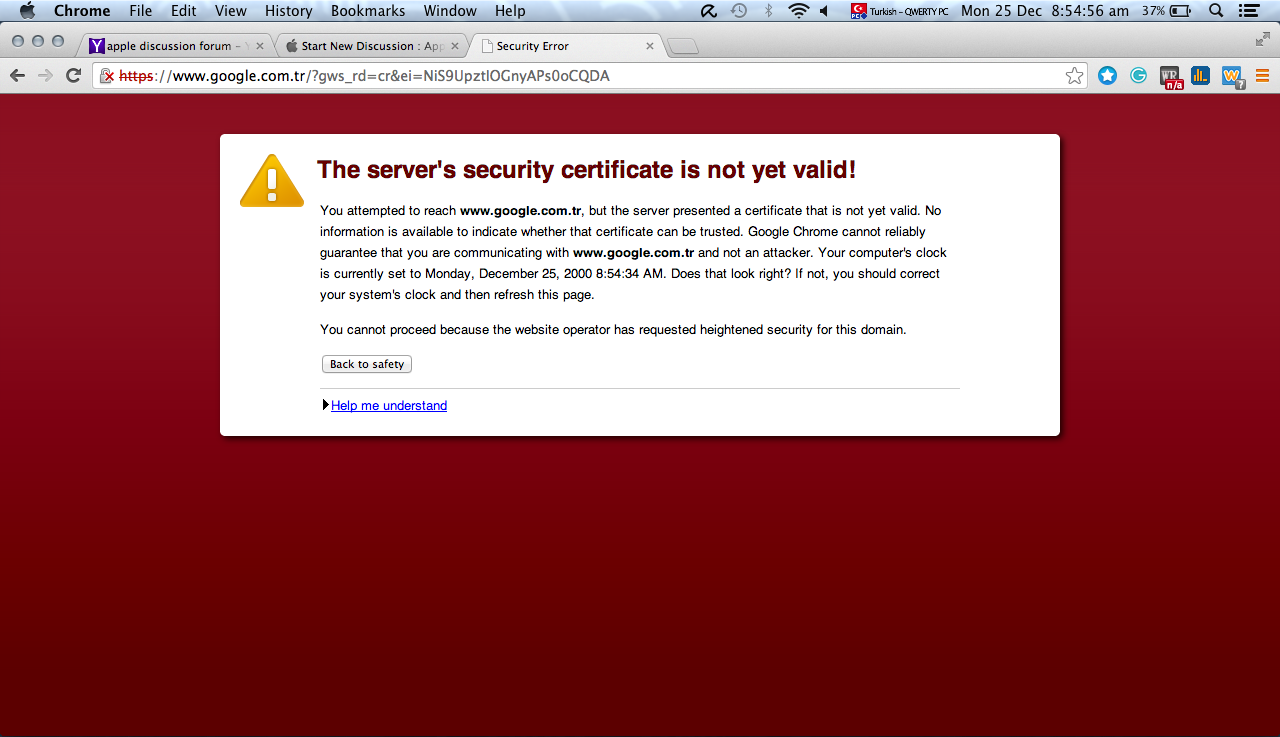Click the blue bar-chart extension icon
1280x737 pixels.
click(x=1200, y=75)
